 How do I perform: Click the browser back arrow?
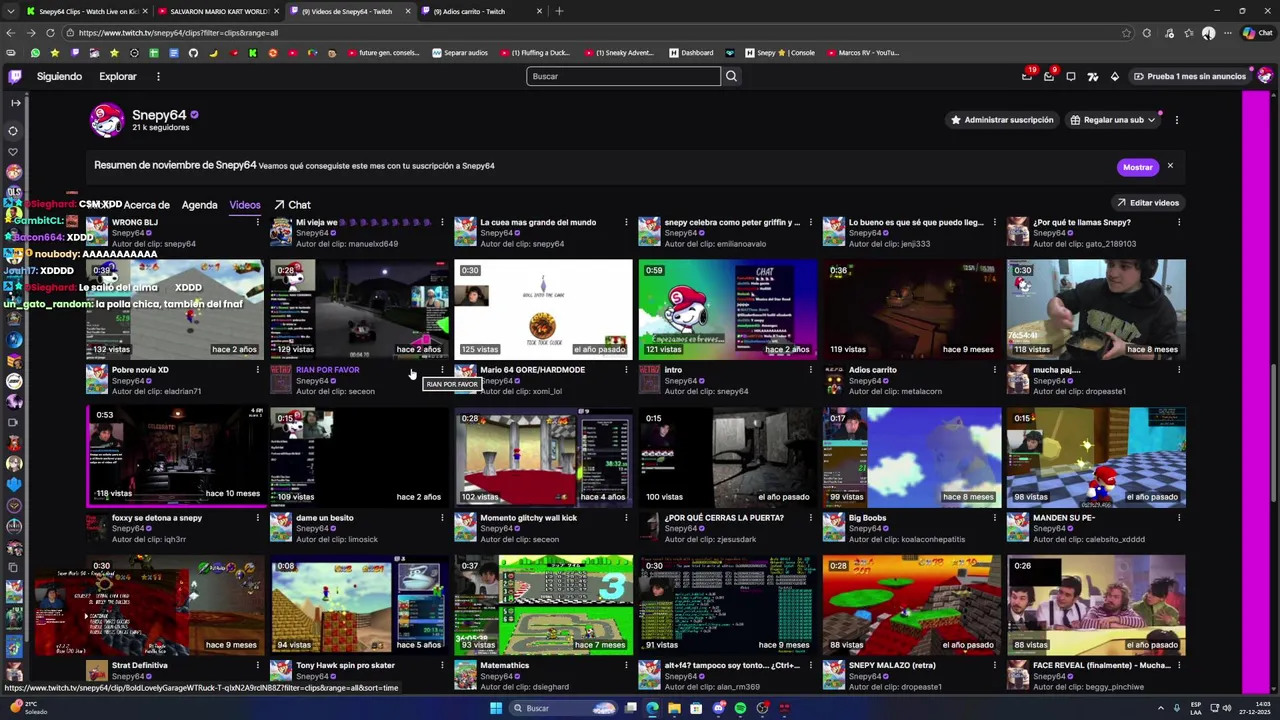[x=11, y=32]
